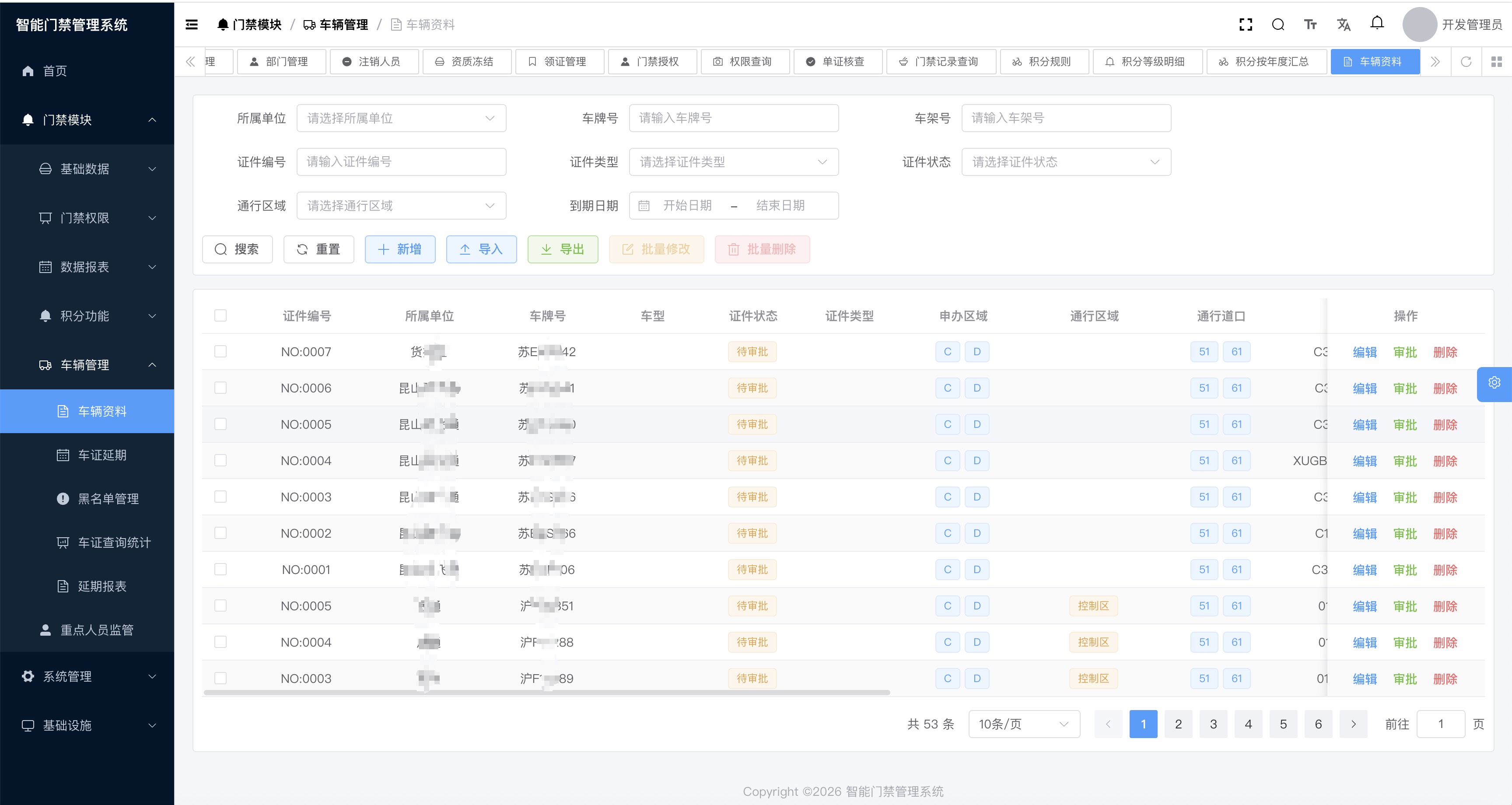Switch to the 领证管理 tab

pyautogui.click(x=560, y=62)
